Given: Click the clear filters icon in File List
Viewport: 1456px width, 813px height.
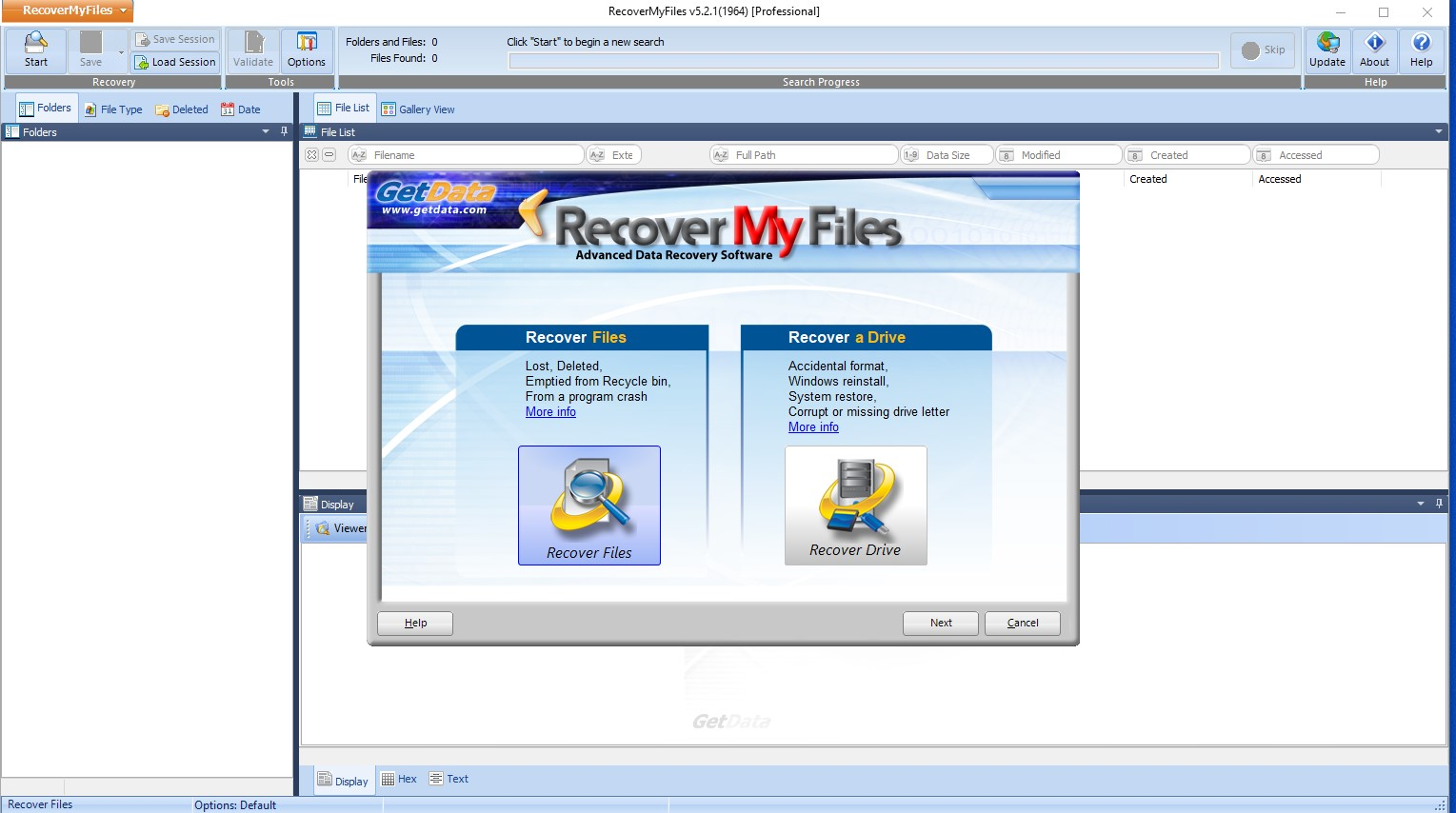Looking at the screenshot, I should pyautogui.click(x=311, y=155).
